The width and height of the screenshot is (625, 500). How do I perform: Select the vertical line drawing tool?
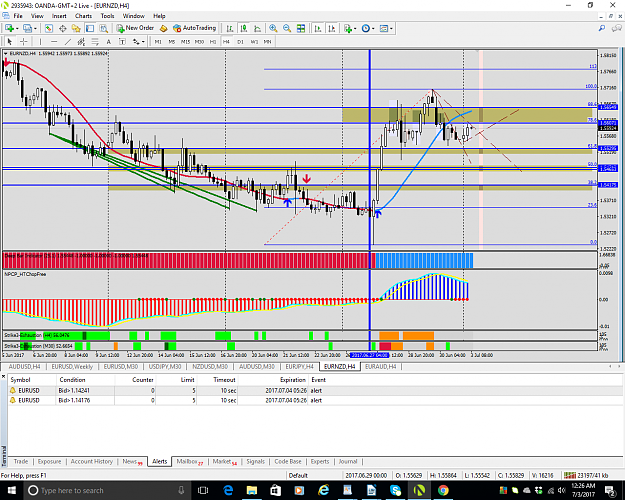(x=40, y=41)
